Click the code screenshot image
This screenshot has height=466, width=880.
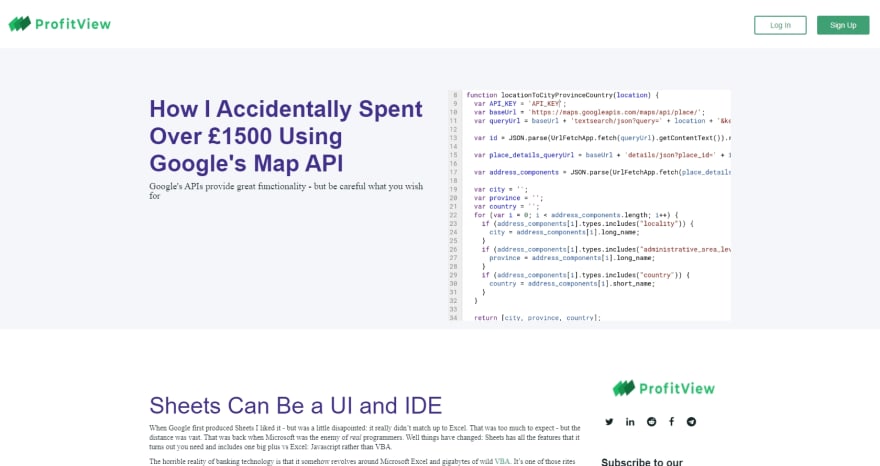pos(589,205)
